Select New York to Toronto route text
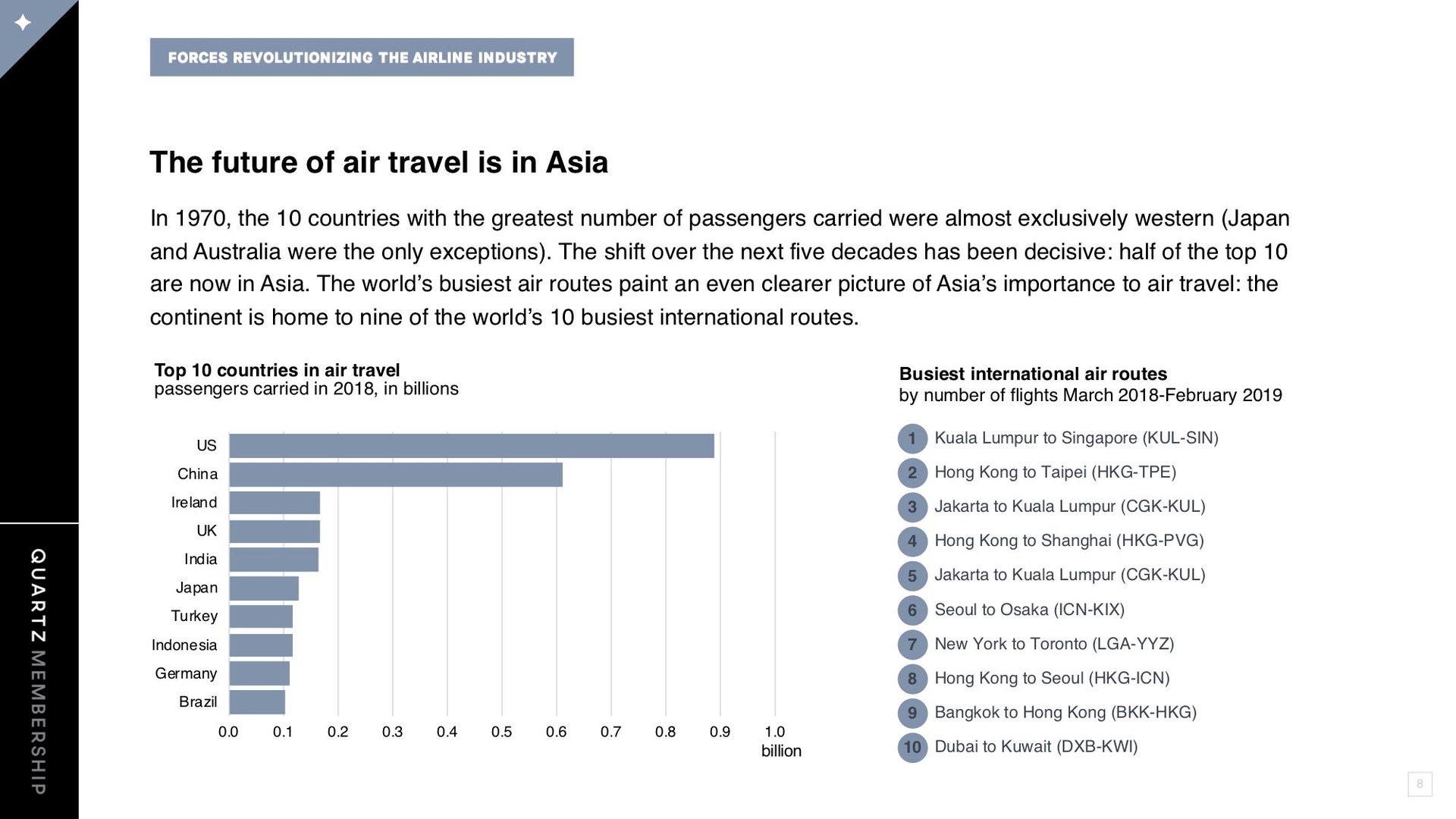 click(x=1054, y=645)
